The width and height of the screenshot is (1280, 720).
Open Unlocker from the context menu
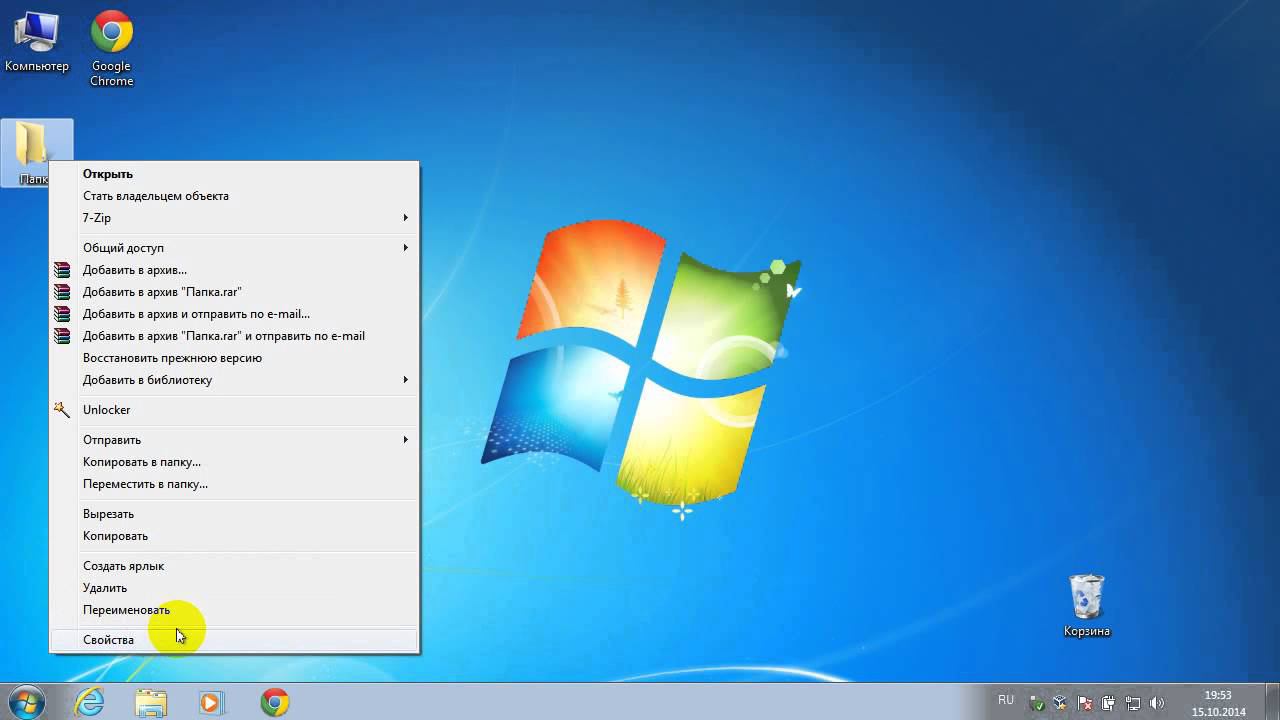pyautogui.click(x=234, y=410)
